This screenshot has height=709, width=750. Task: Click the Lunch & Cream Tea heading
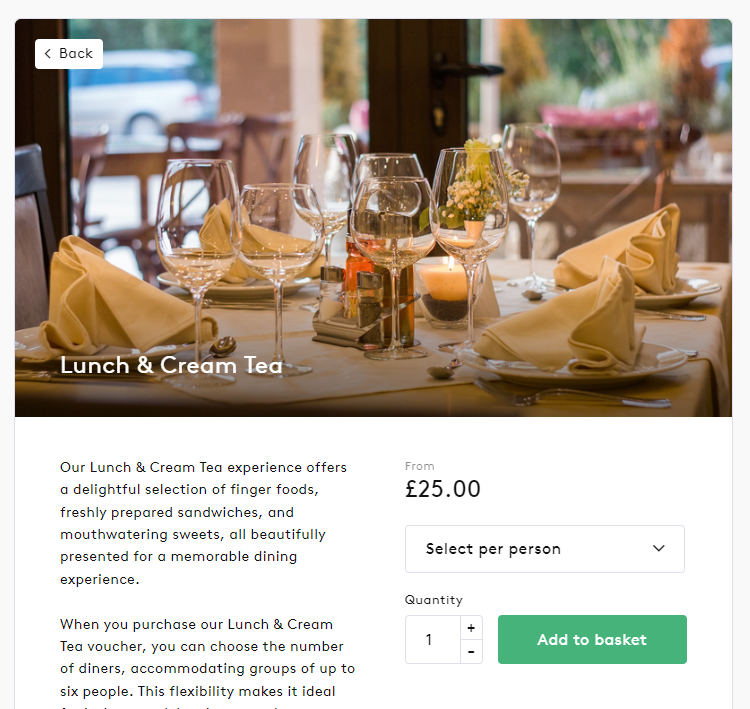click(x=171, y=366)
